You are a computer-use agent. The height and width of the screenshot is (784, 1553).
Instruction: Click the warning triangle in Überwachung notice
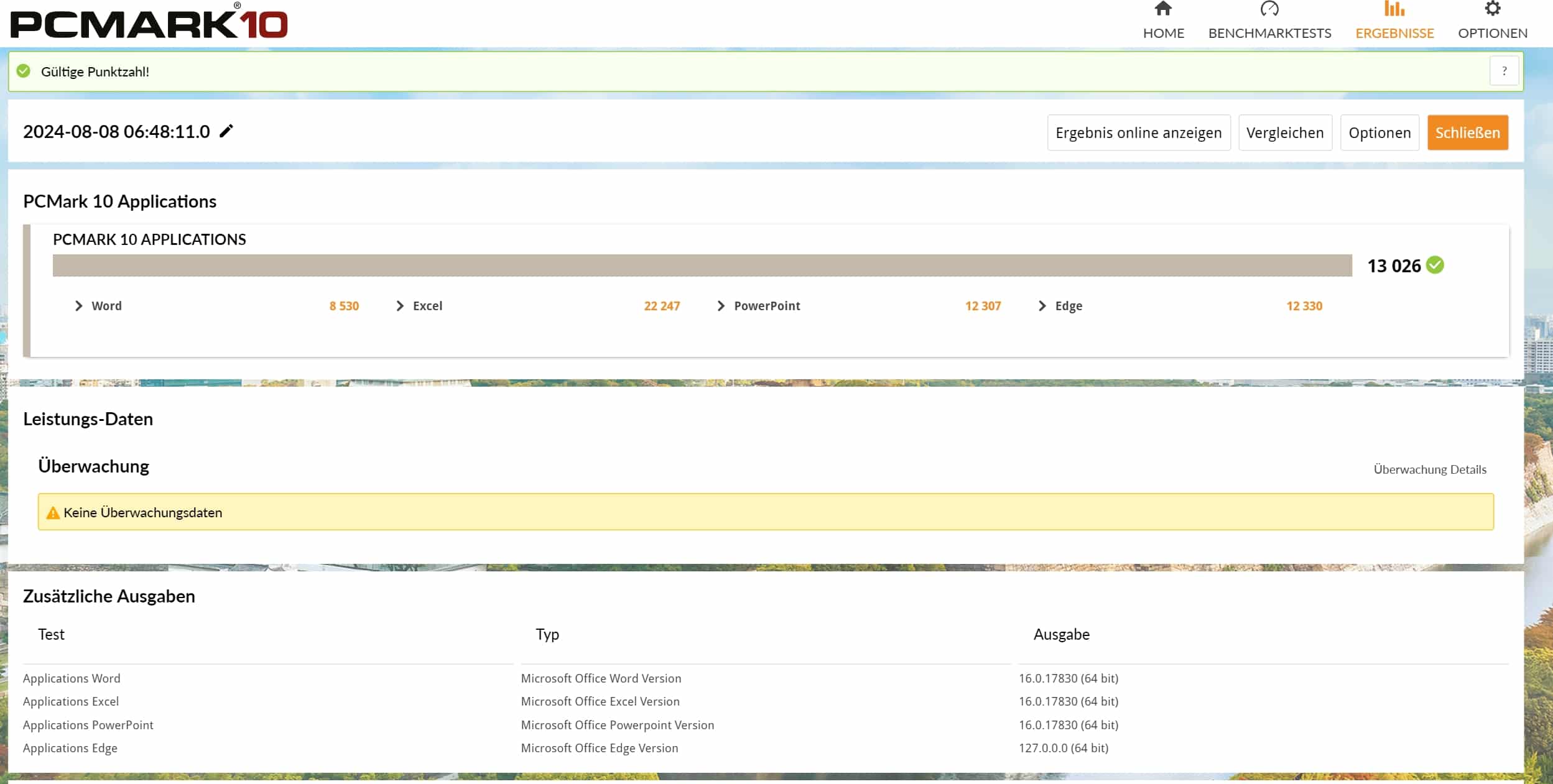(53, 513)
